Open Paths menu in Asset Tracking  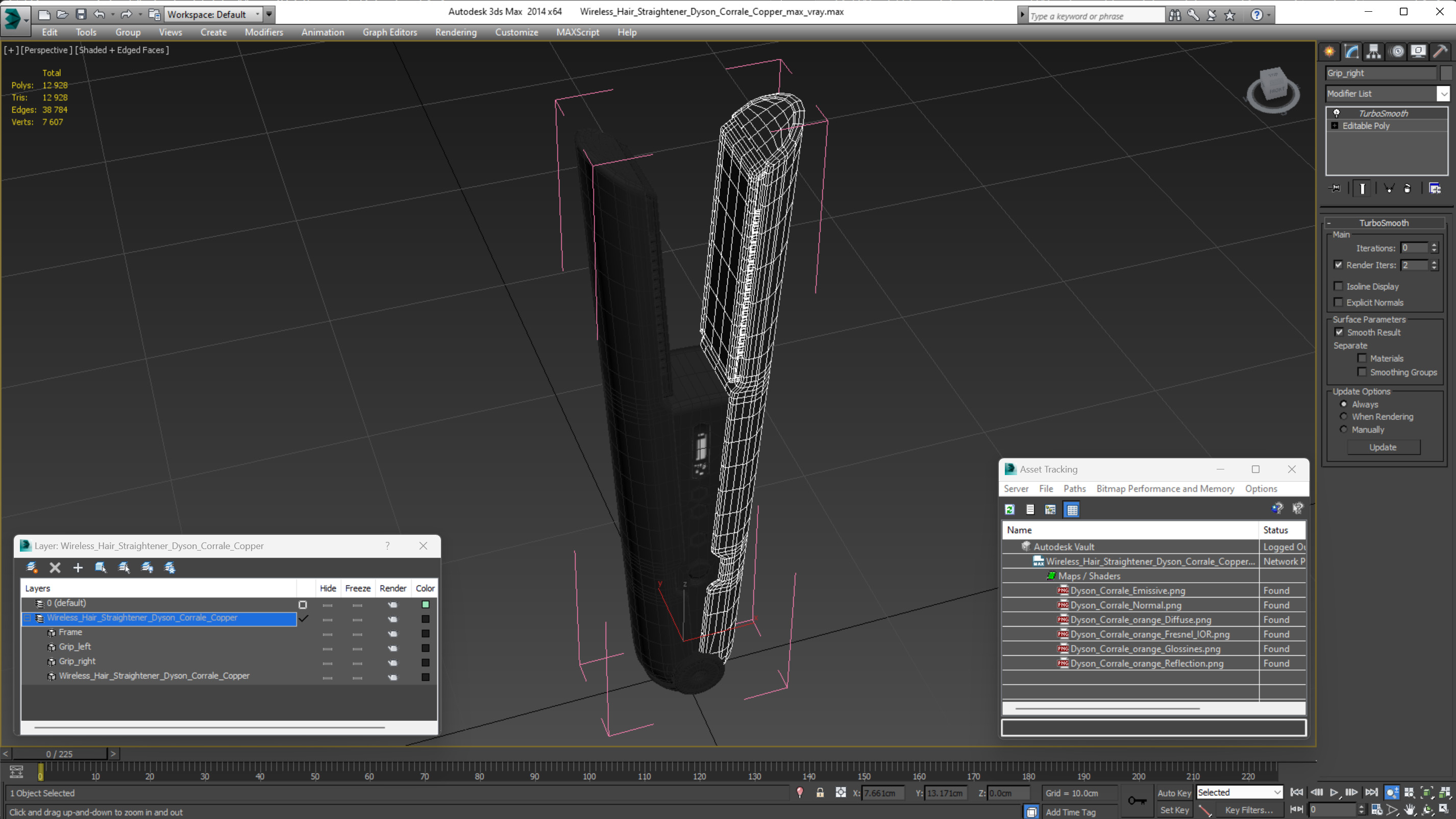tap(1074, 488)
